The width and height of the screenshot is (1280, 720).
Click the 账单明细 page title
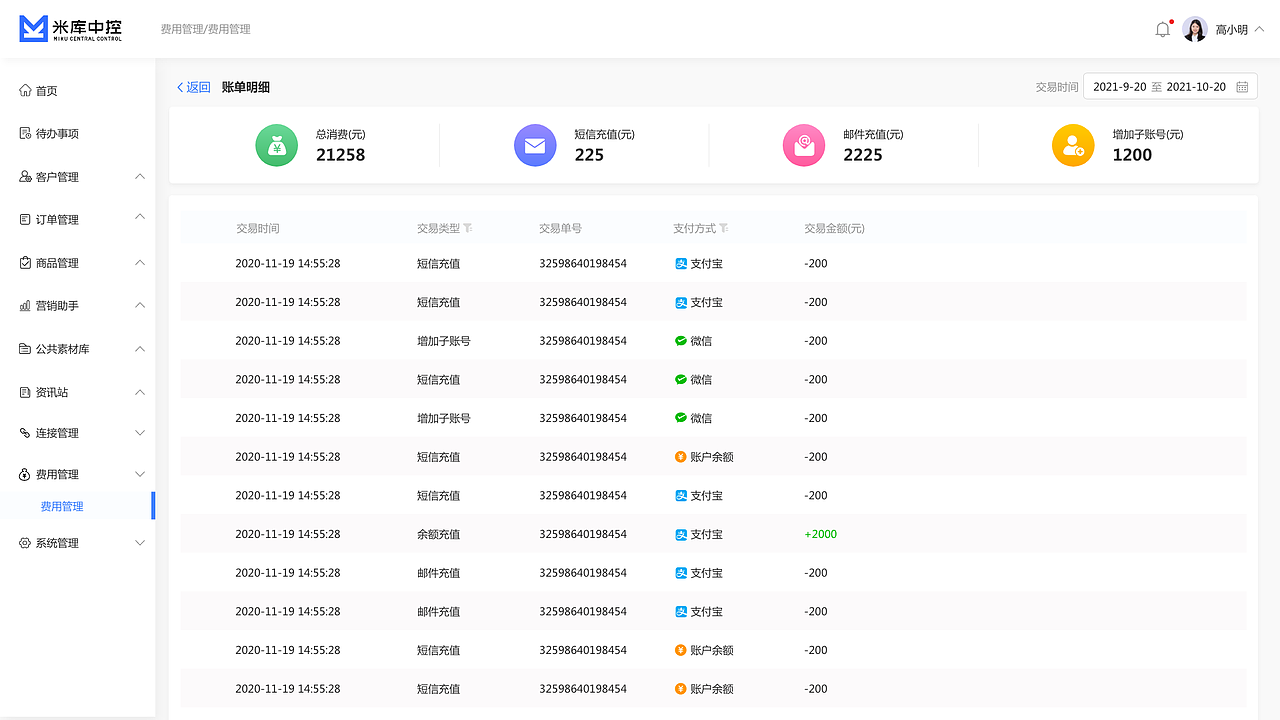pos(246,87)
